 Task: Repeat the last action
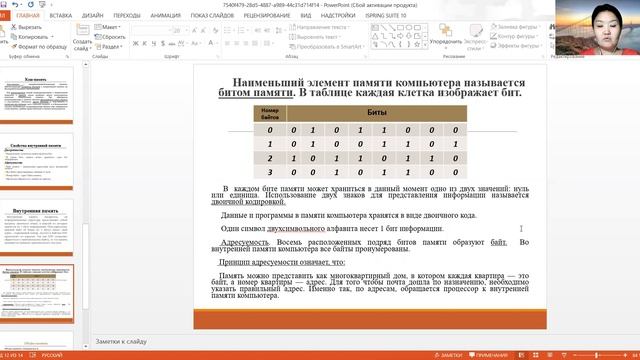pyautogui.click(x=31, y=4)
